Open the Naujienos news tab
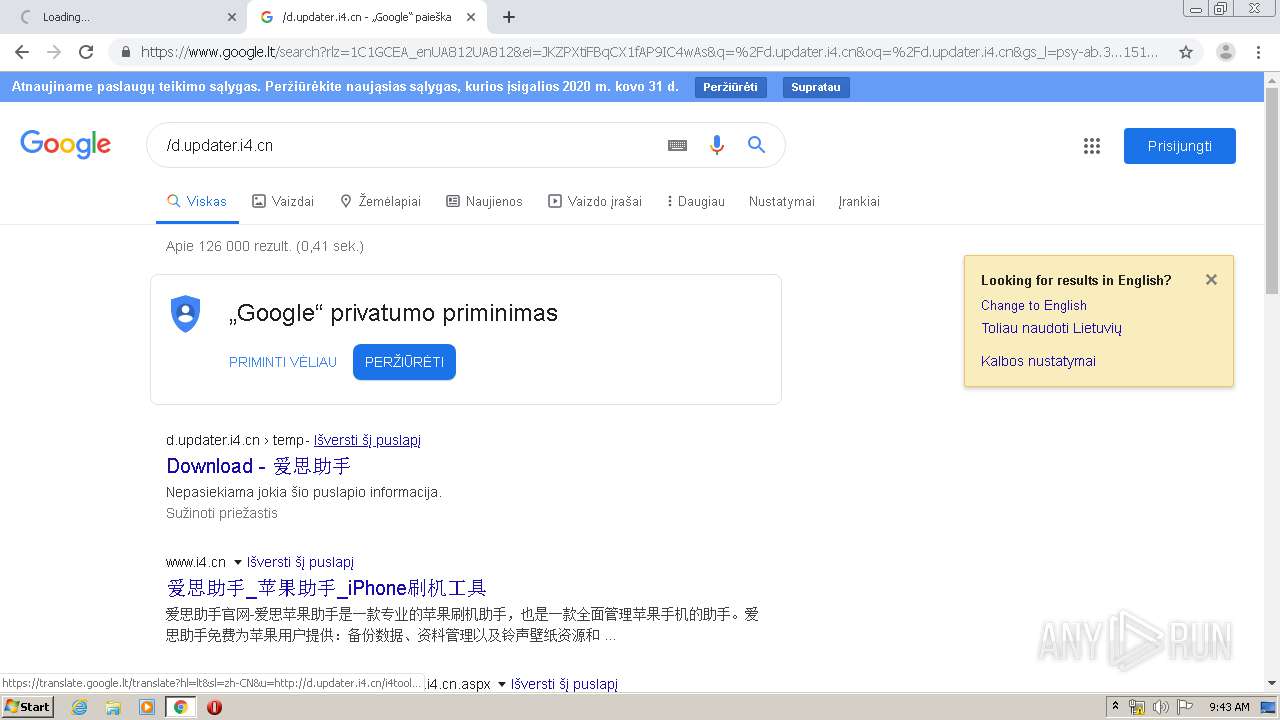The image size is (1280, 720). click(484, 201)
